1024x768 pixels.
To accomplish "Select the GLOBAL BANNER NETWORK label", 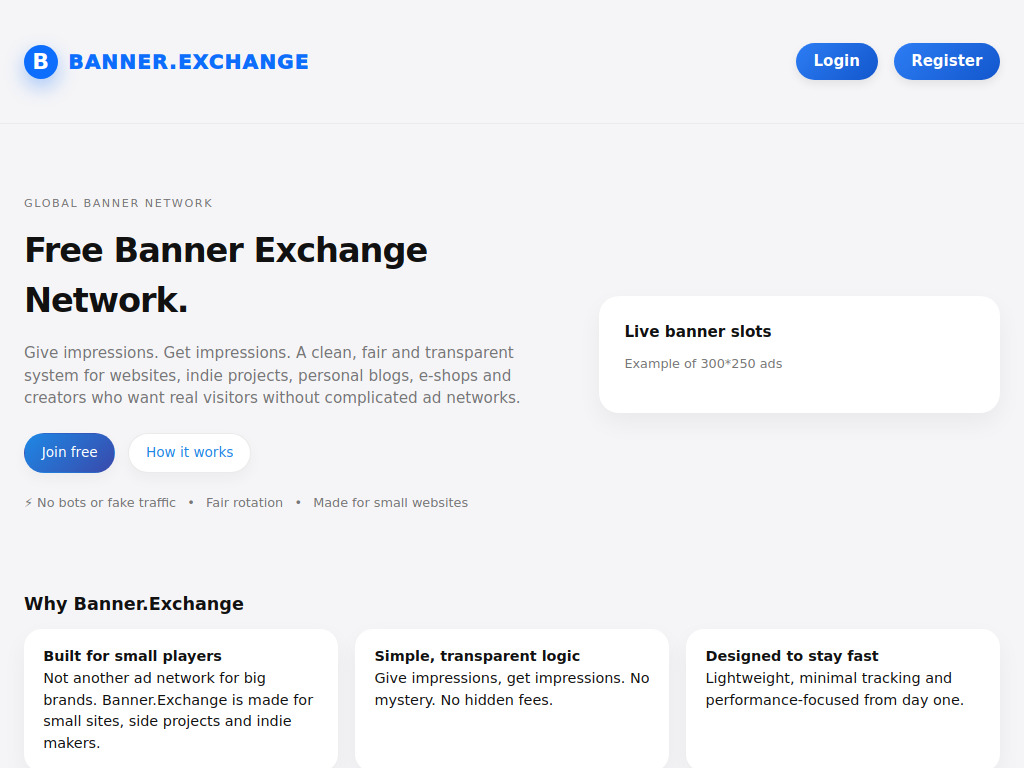I will (118, 203).
